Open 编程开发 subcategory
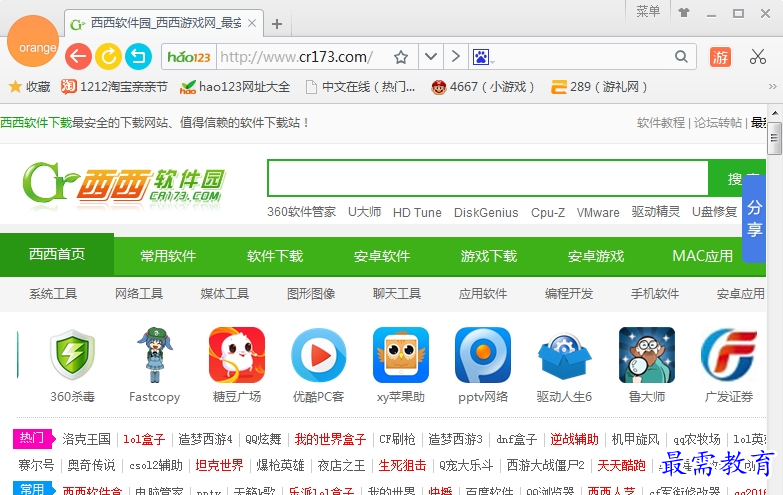Viewport: 783px width, 495px height. (569, 294)
